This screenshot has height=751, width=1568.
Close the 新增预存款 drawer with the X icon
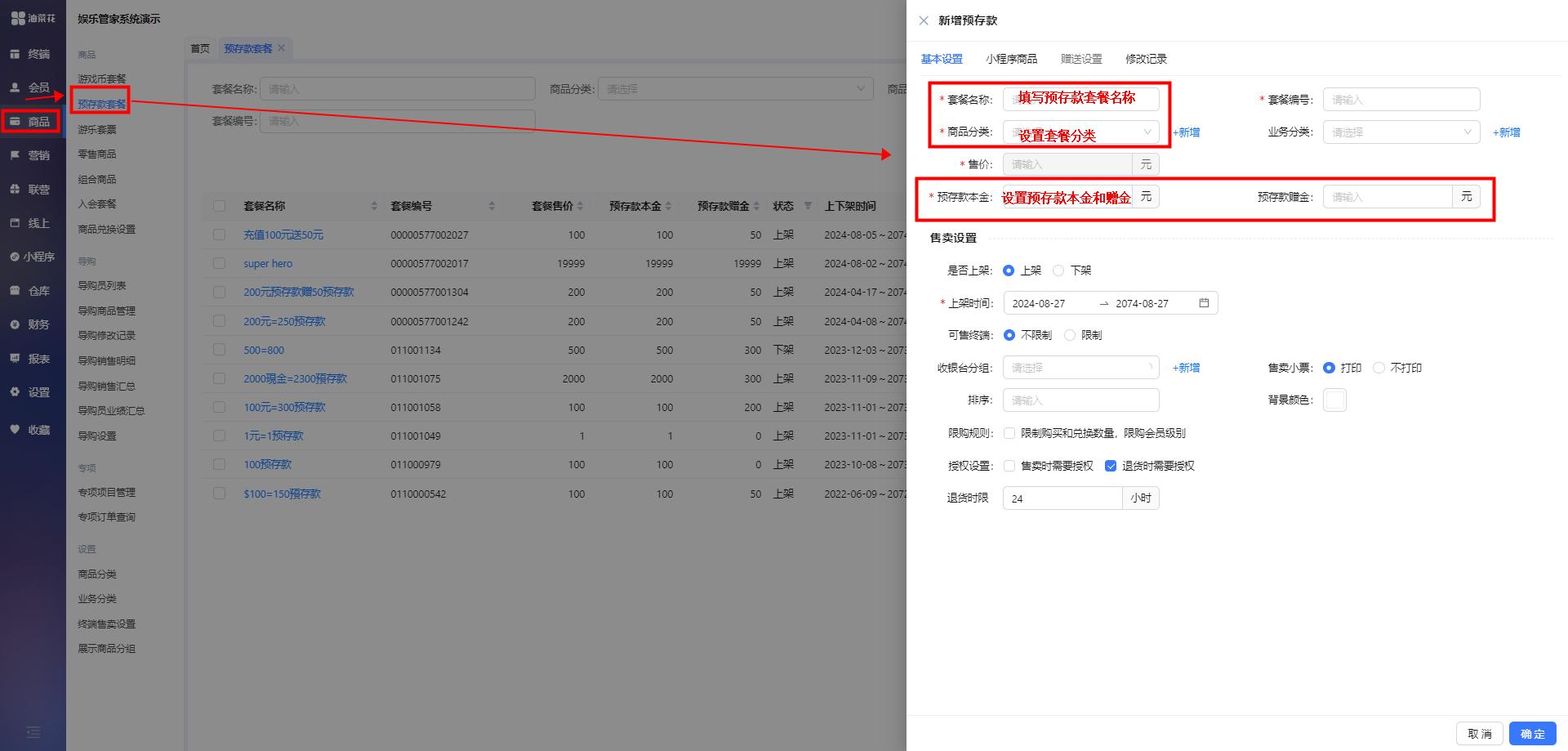point(924,20)
